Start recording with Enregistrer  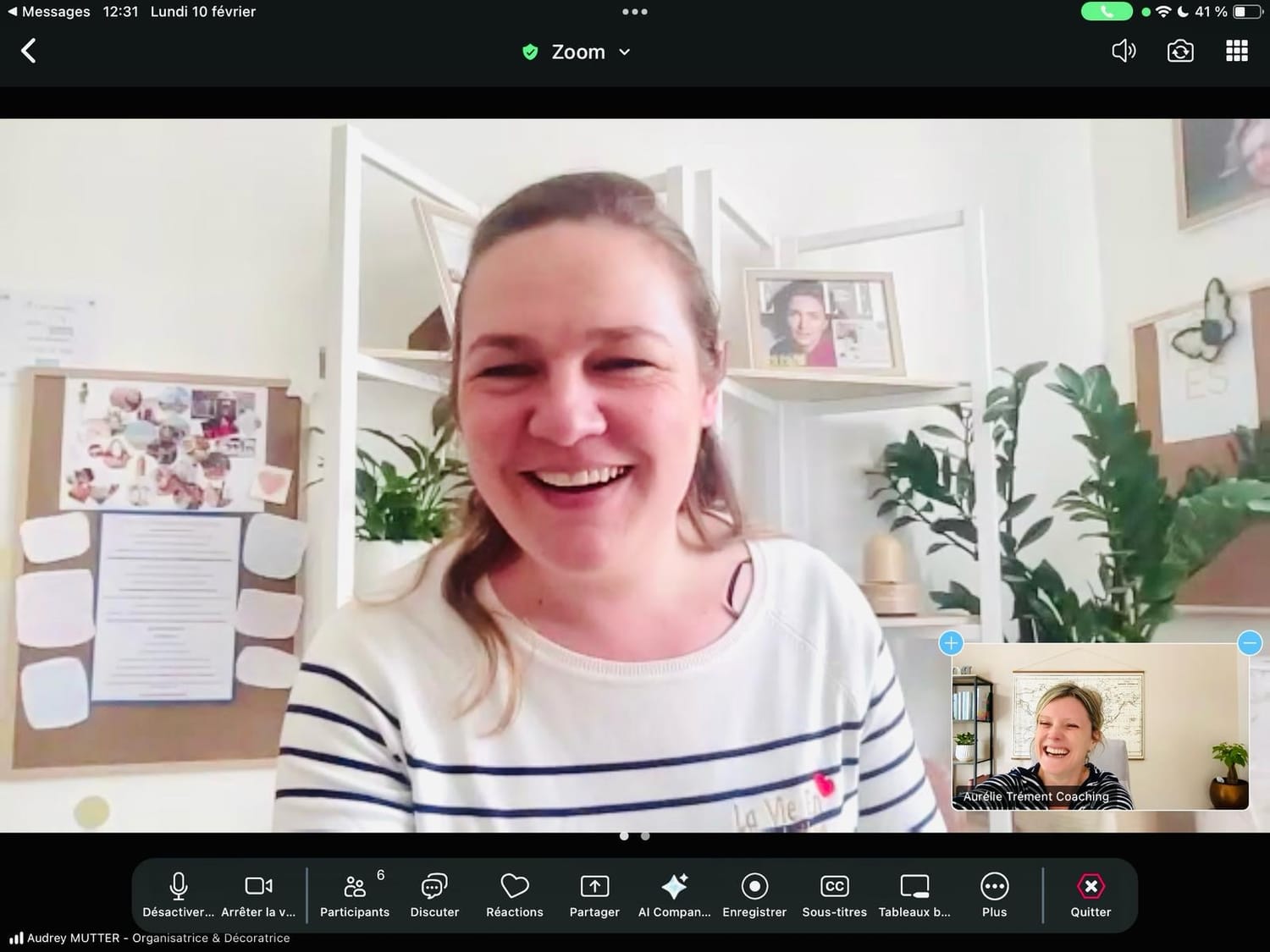(x=754, y=894)
